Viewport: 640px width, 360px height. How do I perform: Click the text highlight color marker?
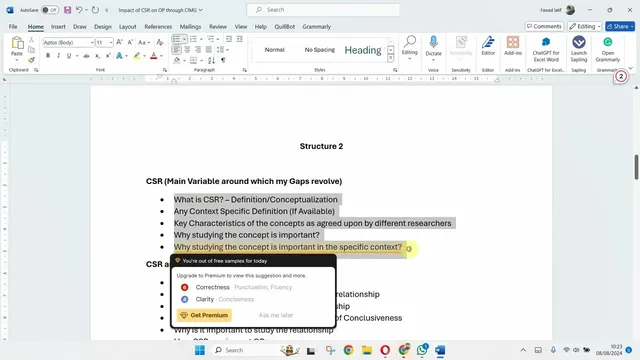pyautogui.click(x=137, y=56)
